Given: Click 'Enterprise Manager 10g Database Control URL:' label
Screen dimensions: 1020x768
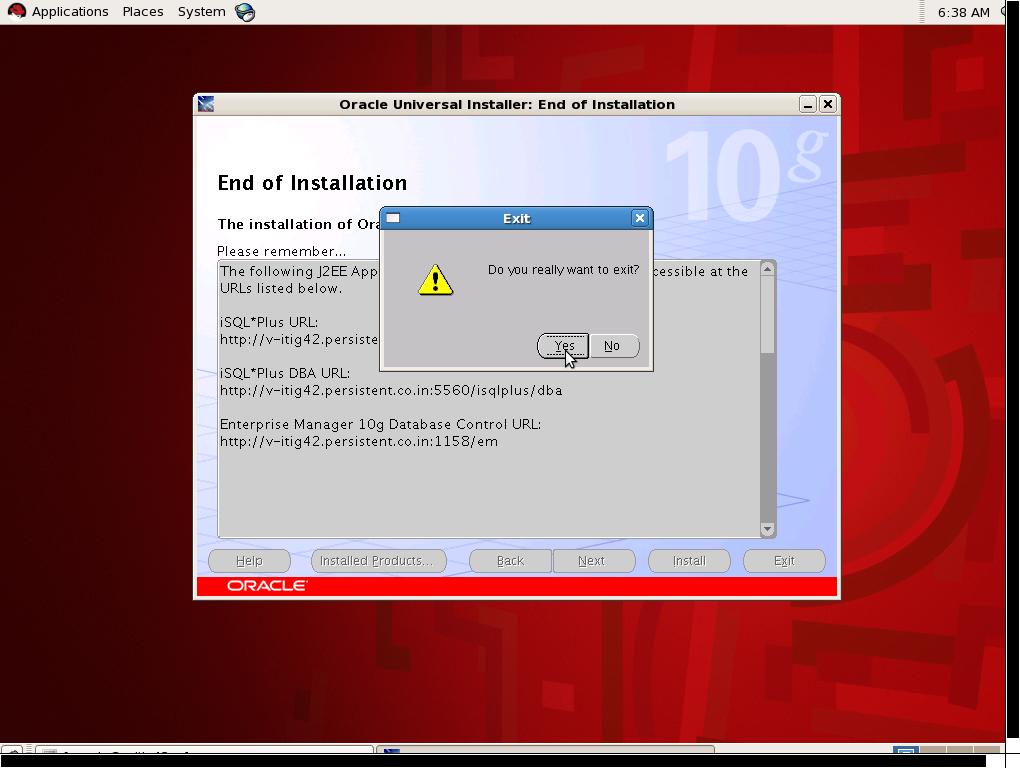Looking at the screenshot, I should point(381,425).
